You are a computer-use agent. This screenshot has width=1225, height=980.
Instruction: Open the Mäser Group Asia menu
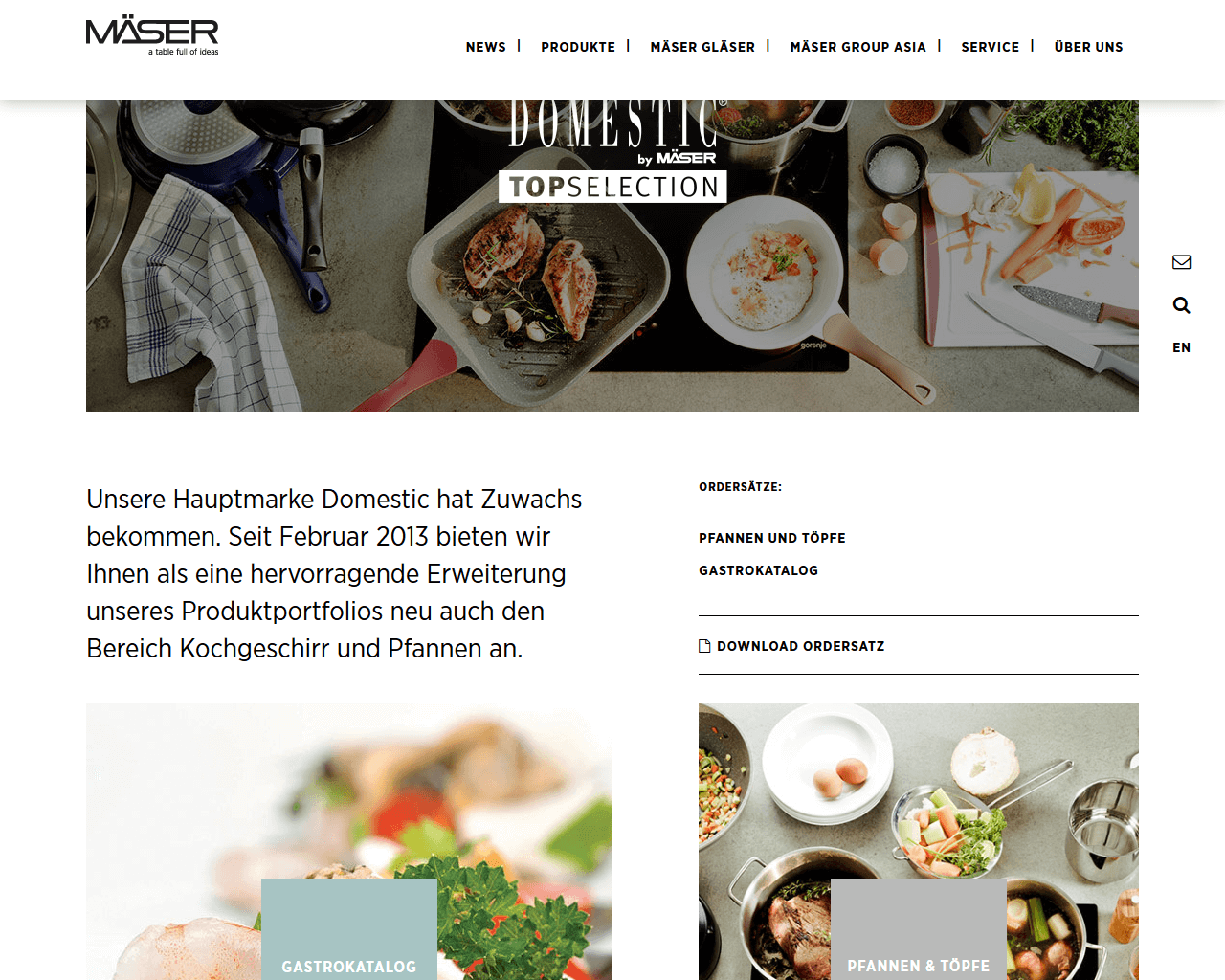pos(858,47)
